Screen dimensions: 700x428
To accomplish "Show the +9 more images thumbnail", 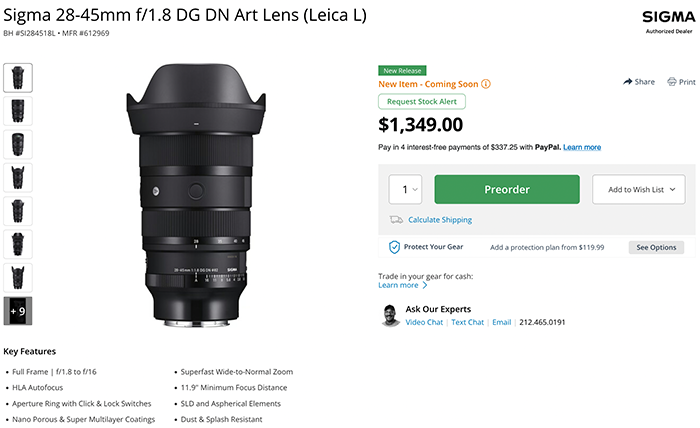I will click(x=18, y=310).
